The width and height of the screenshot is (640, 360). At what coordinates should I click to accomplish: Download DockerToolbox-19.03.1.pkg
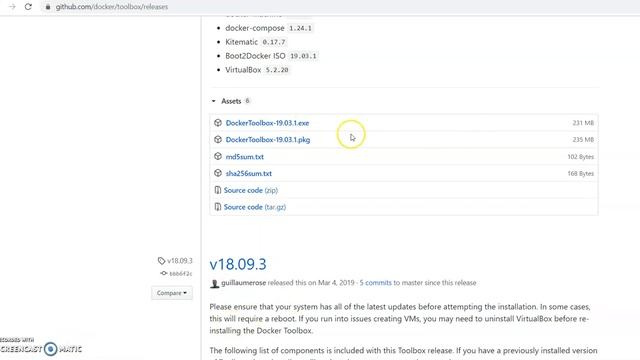pyautogui.click(x=268, y=140)
